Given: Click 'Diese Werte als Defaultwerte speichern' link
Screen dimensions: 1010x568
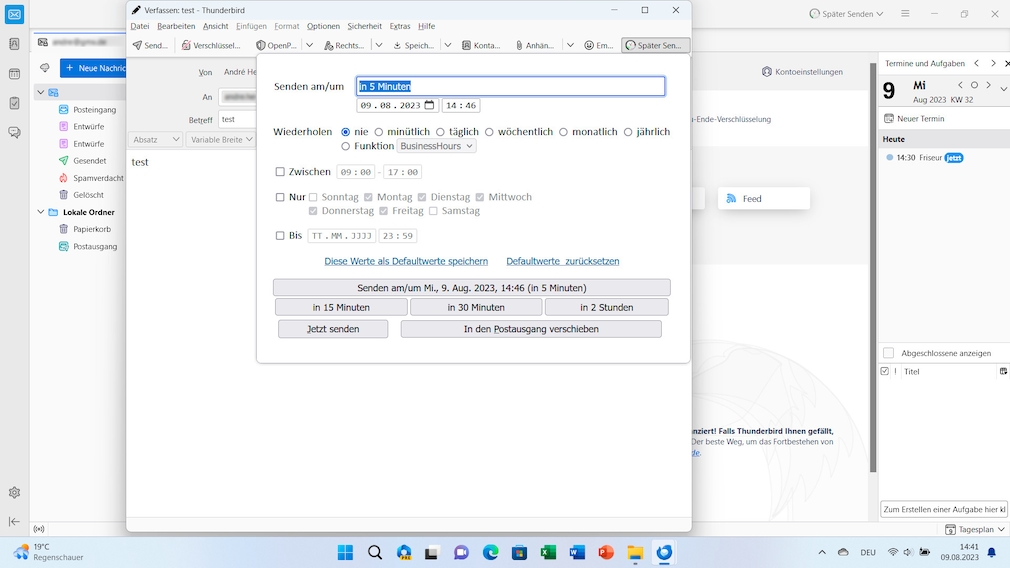Looking at the screenshot, I should pyautogui.click(x=406, y=261).
